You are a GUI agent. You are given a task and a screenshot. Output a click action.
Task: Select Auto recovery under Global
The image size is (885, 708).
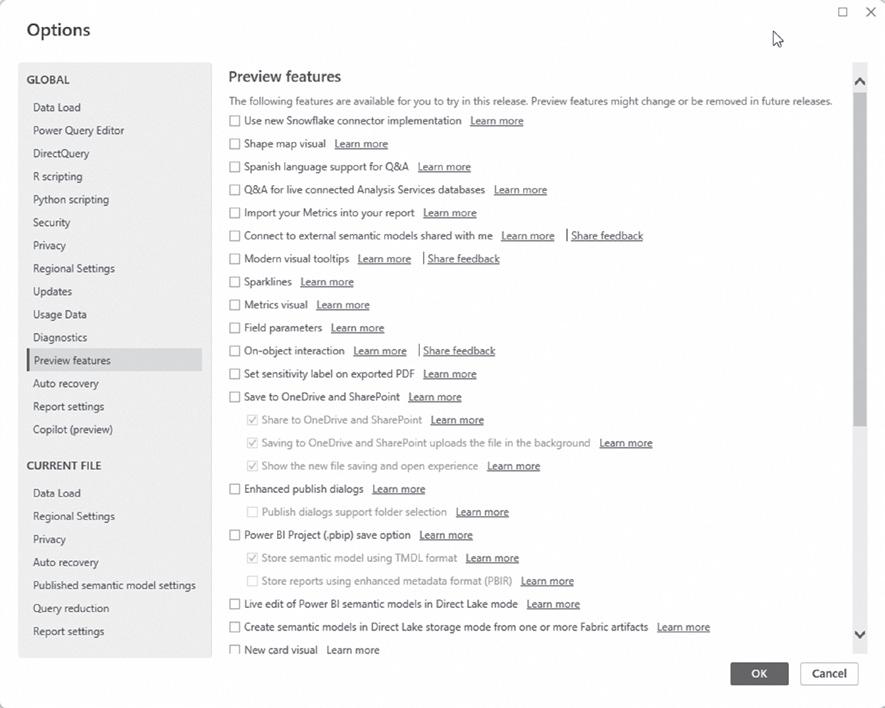[x=65, y=383]
